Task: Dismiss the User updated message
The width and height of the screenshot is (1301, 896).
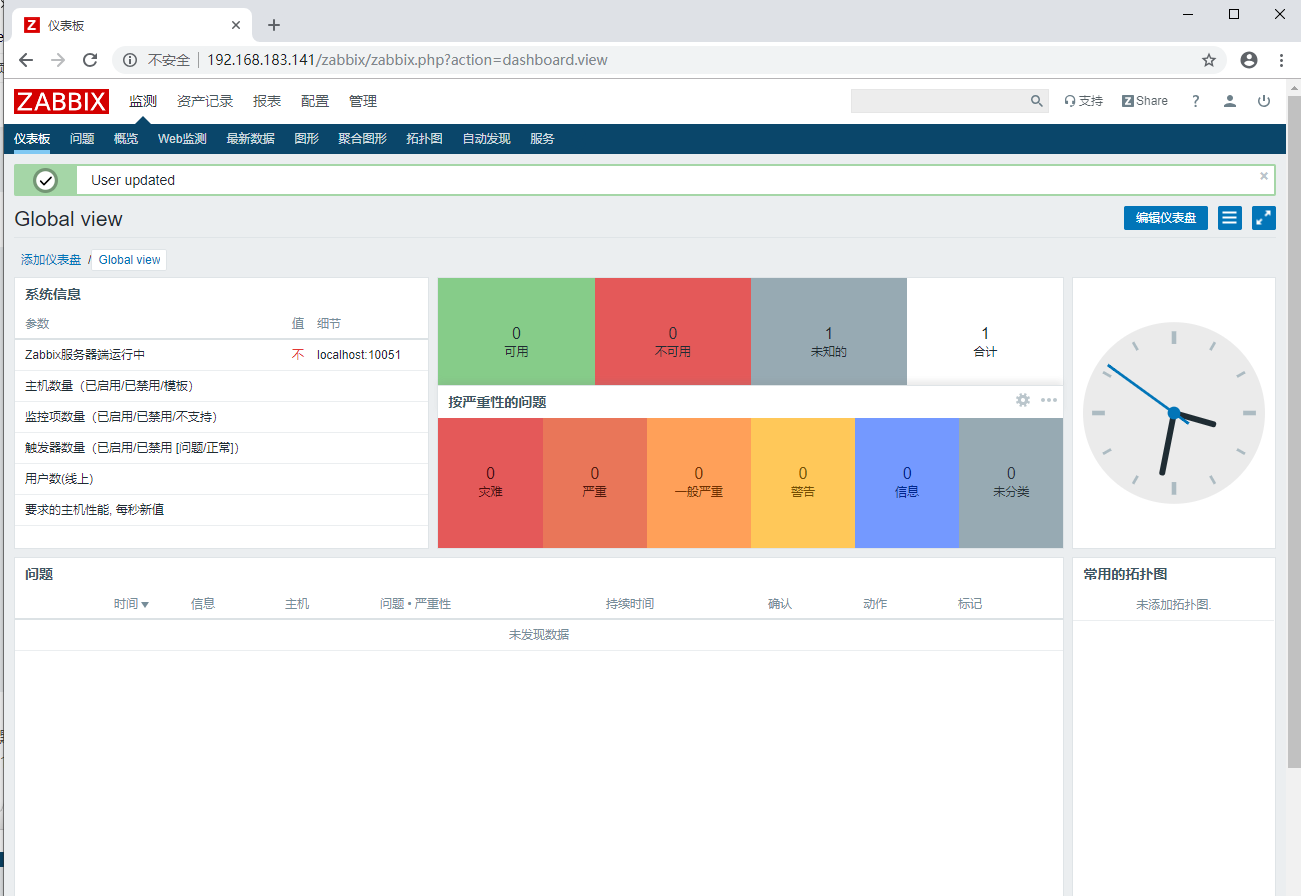Action: click(1264, 176)
